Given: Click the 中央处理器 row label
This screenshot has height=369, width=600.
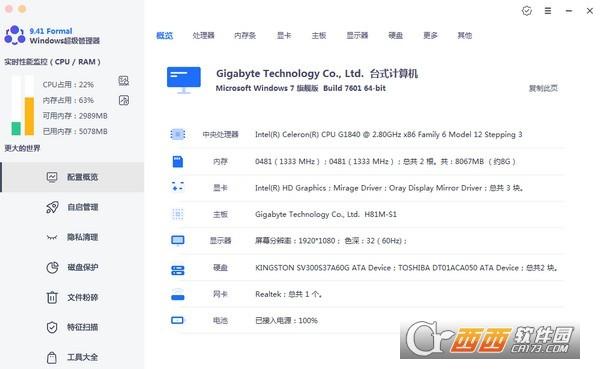Looking at the screenshot, I should click(x=220, y=134).
